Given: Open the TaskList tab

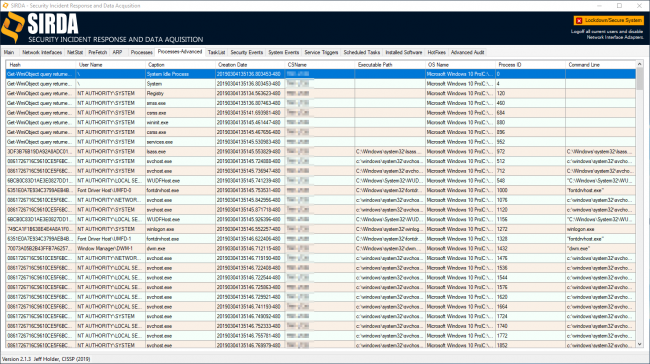Looking at the screenshot, I should point(216,52).
